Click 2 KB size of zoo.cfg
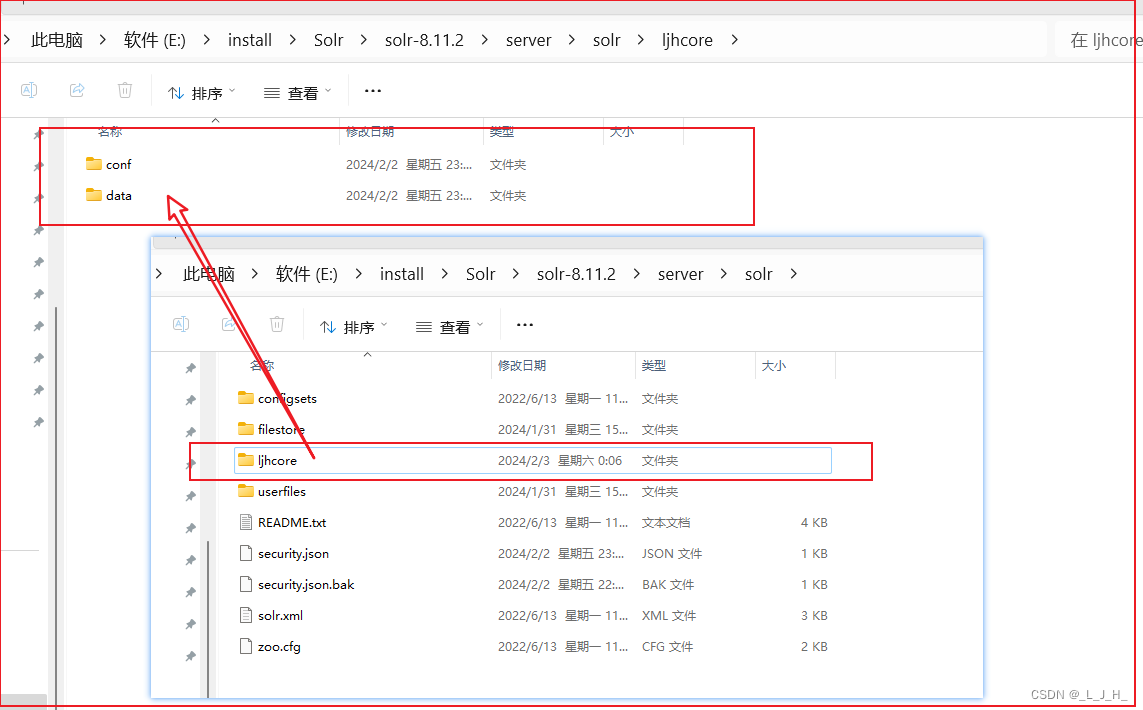Viewport: 1143px width, 710px height. tap(814, 646)
